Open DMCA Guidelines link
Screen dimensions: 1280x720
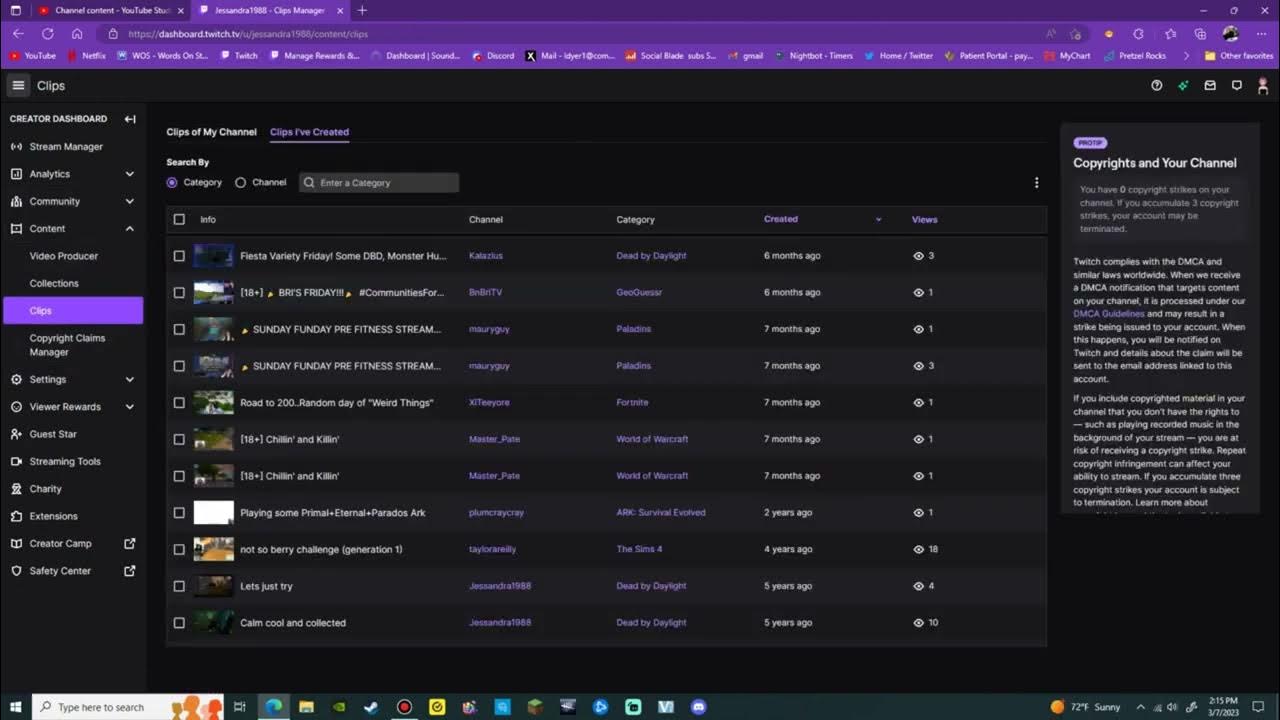tap(1108, 314)
